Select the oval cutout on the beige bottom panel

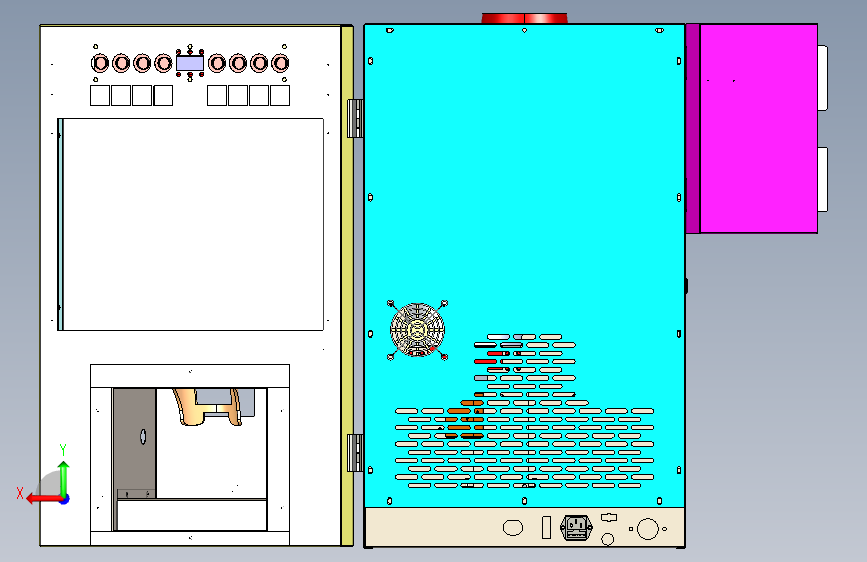tap(513, 528)
